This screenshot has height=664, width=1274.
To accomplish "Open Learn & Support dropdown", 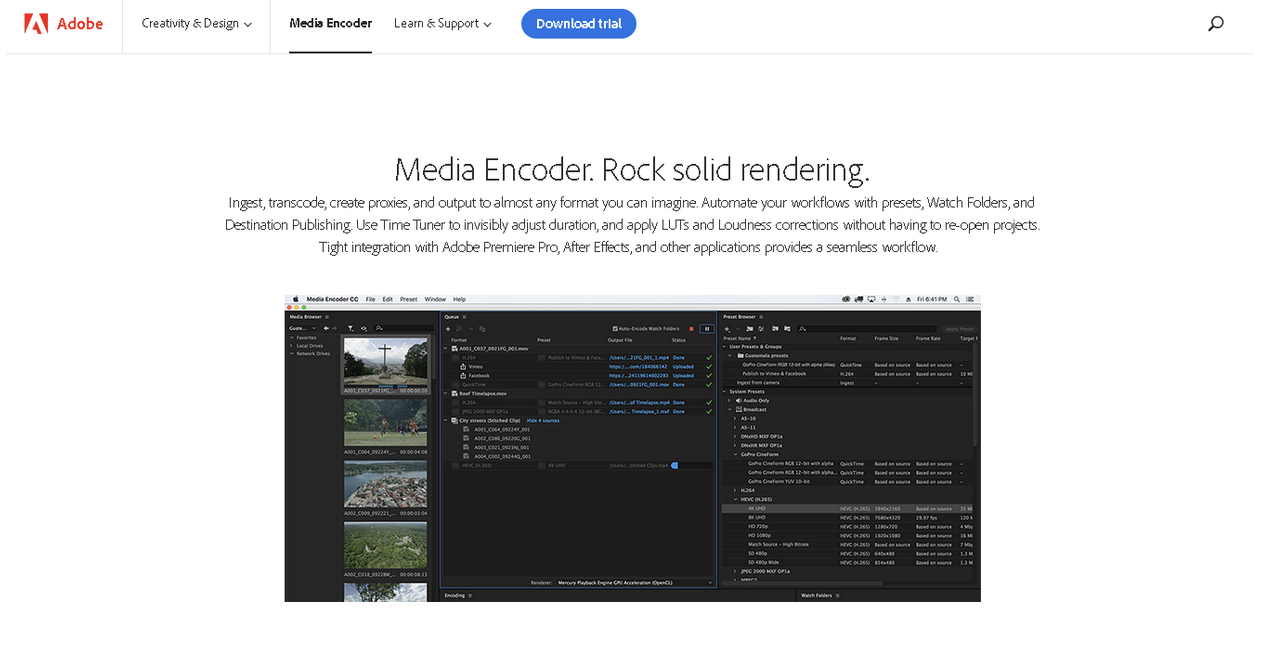I will point(442,24).
